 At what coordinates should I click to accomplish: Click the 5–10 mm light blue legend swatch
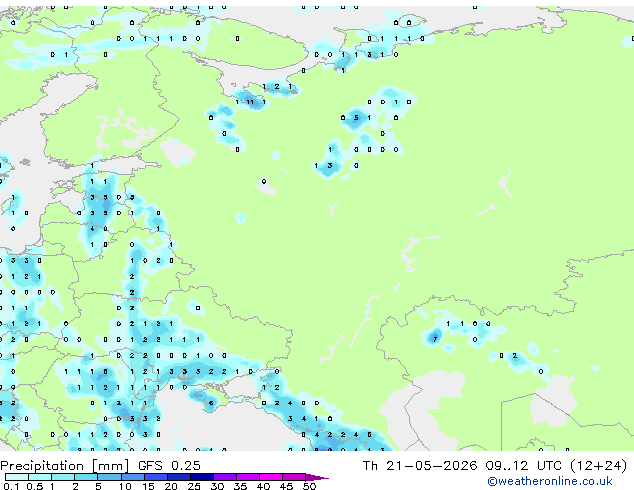109,477
